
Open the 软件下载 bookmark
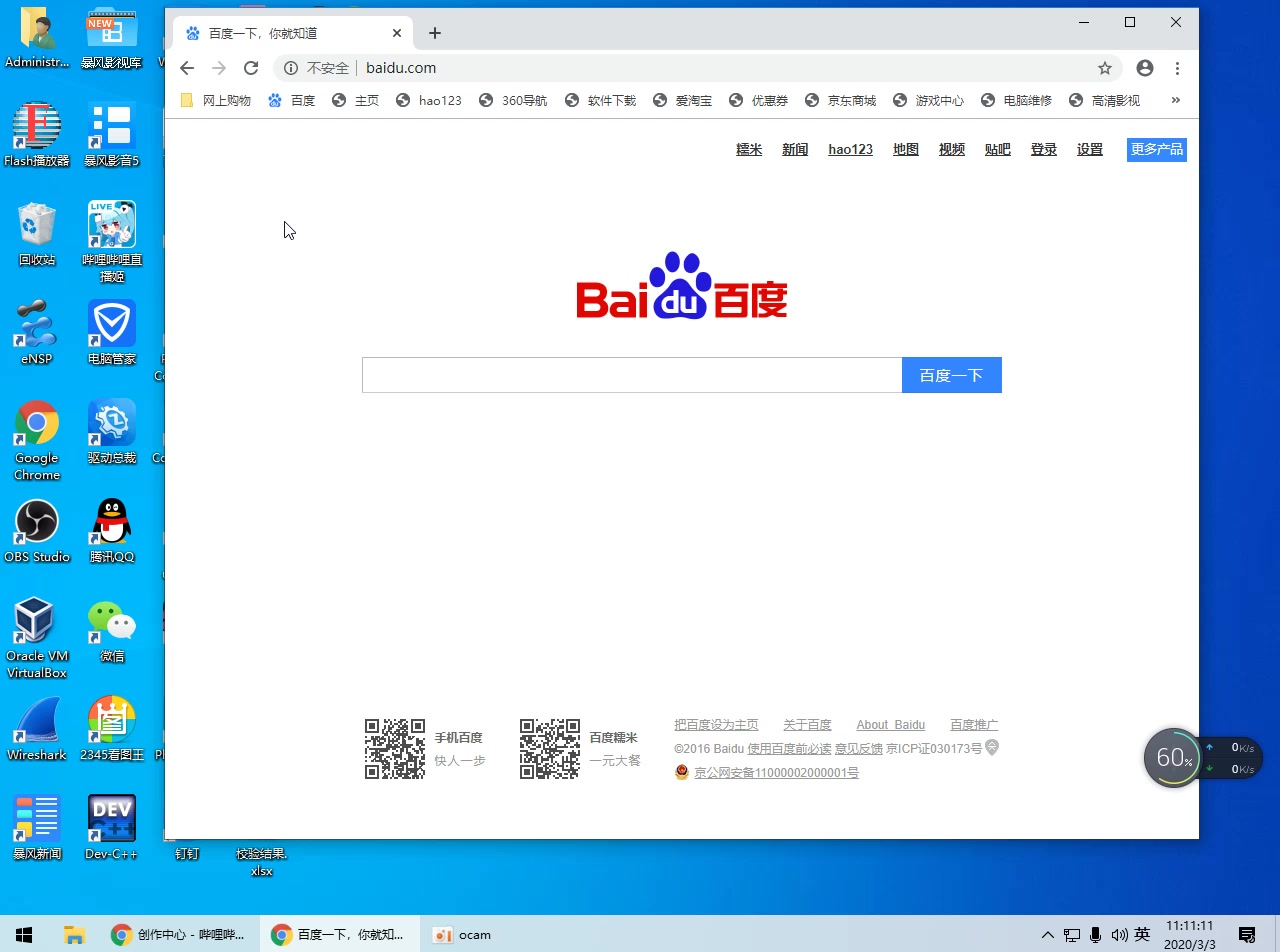(600, 100)
